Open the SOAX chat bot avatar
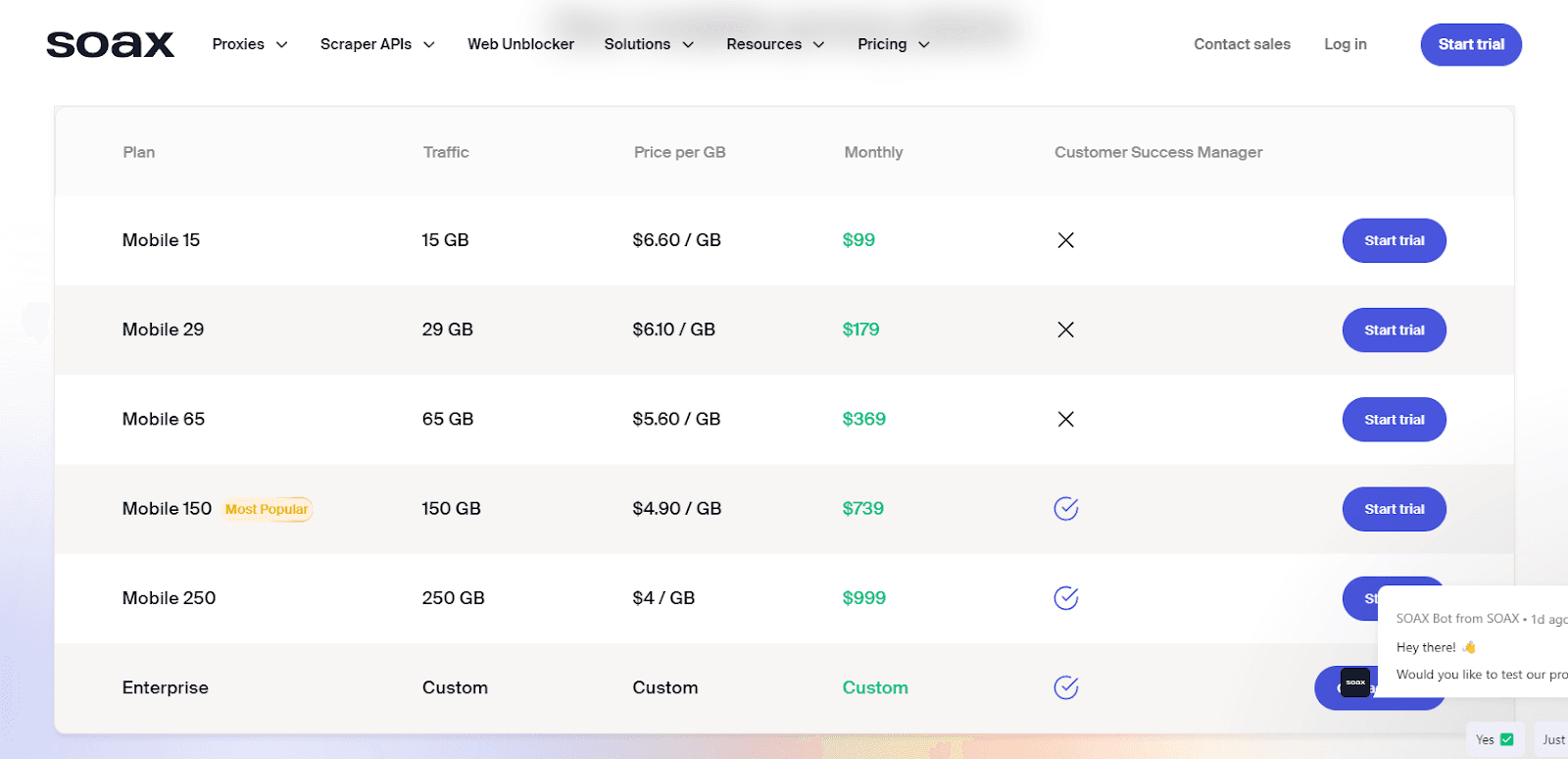 tap(1355, 683)
